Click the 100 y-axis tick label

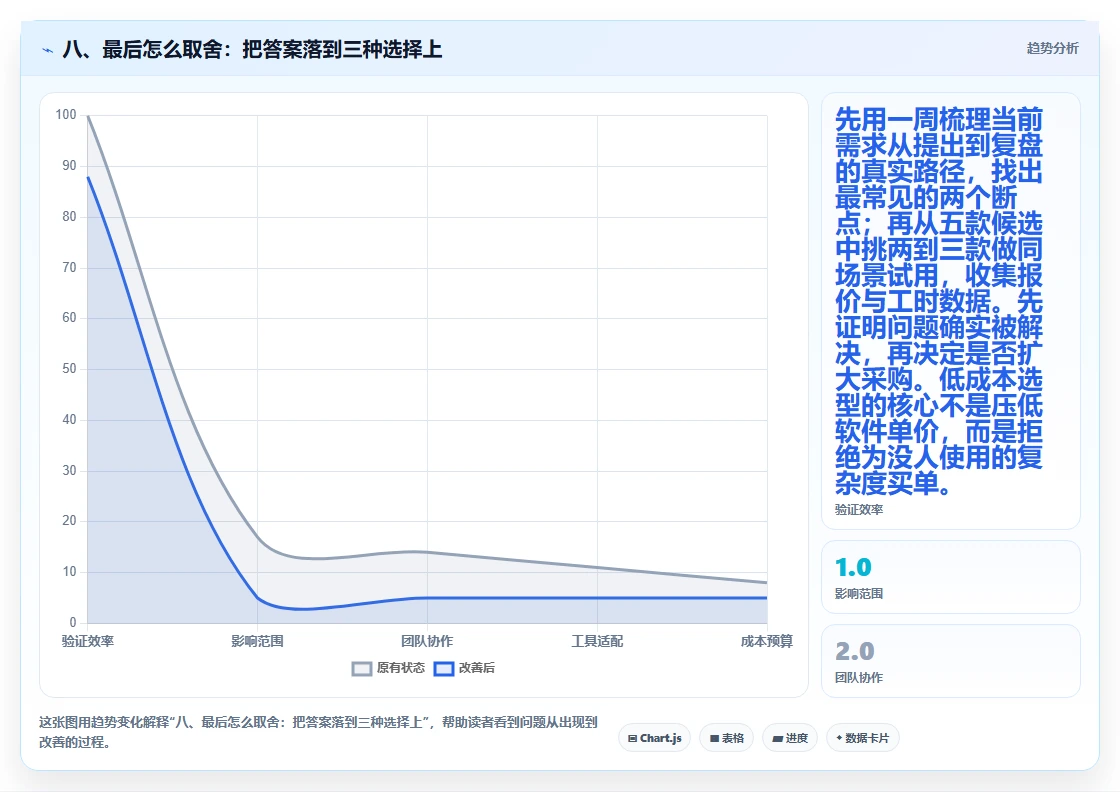coord(66,114)
